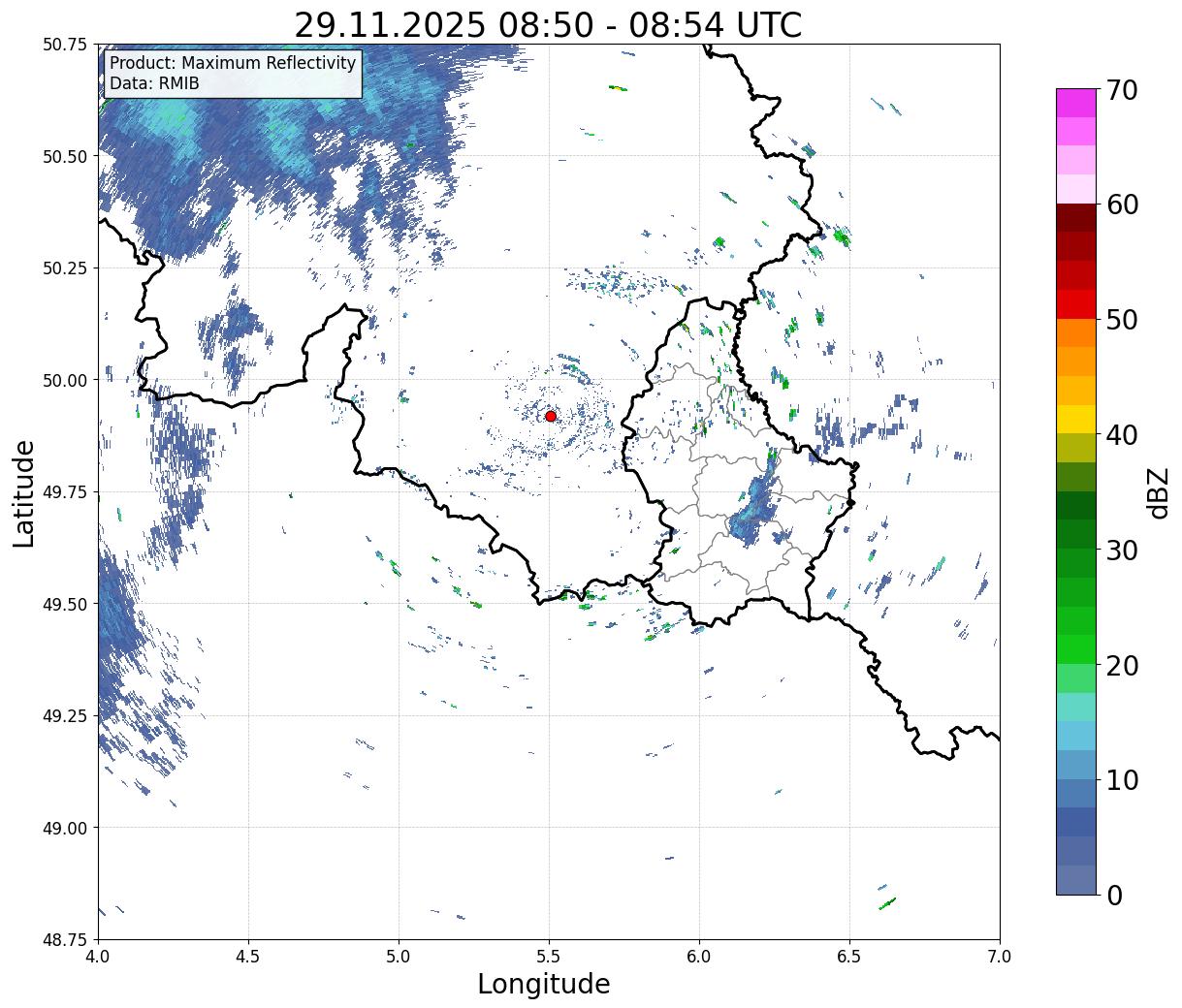
Task: Click the green echo streak near bottom right
Action: point(887,903)
